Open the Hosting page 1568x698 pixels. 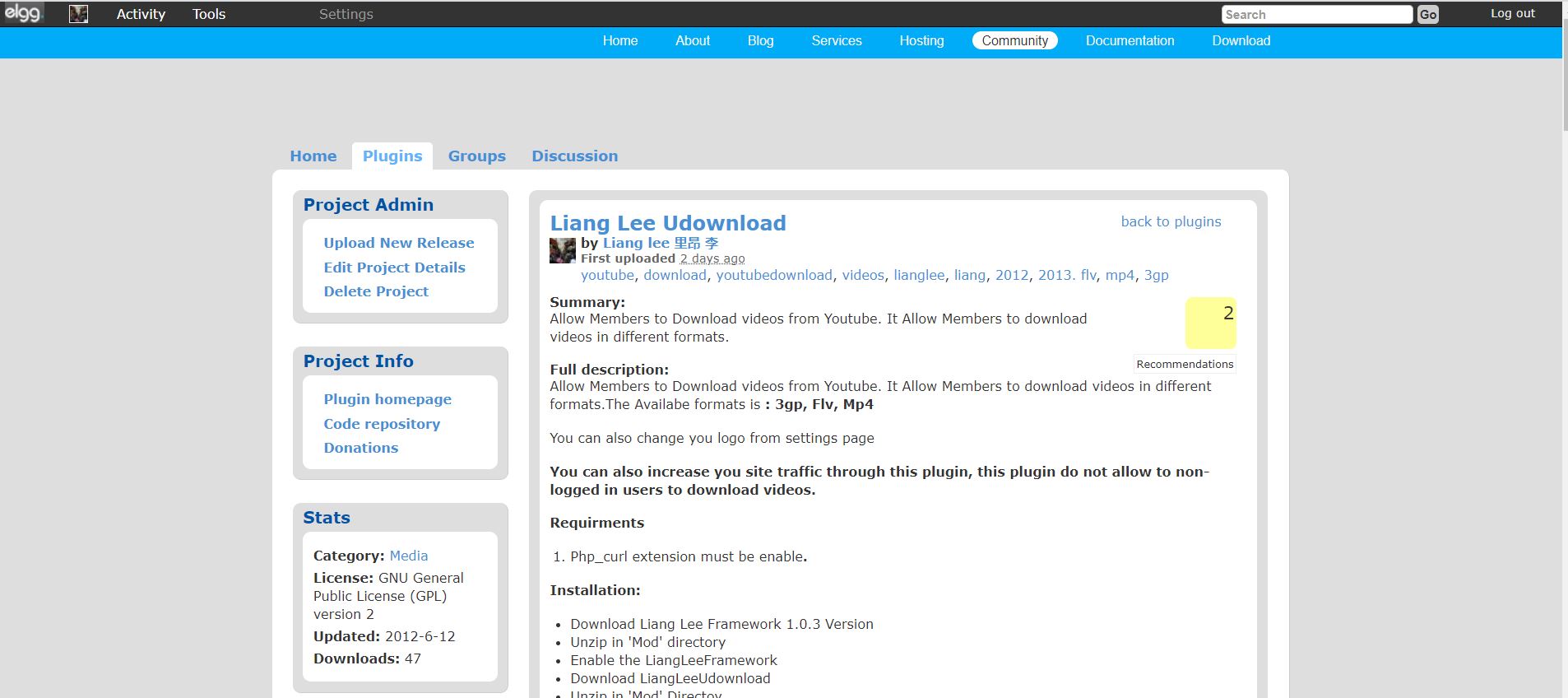[921, 40]
